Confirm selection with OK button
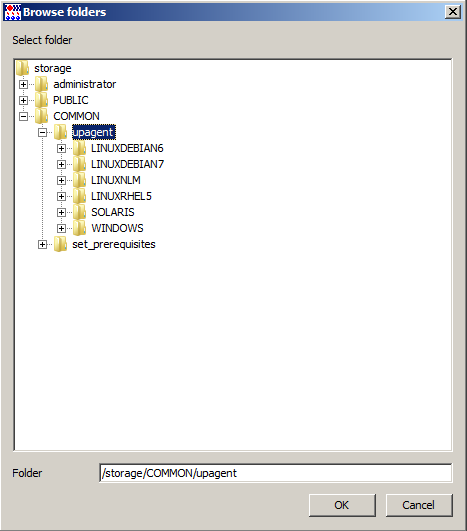Screen dimensions: 467x531 click(342, 505)
